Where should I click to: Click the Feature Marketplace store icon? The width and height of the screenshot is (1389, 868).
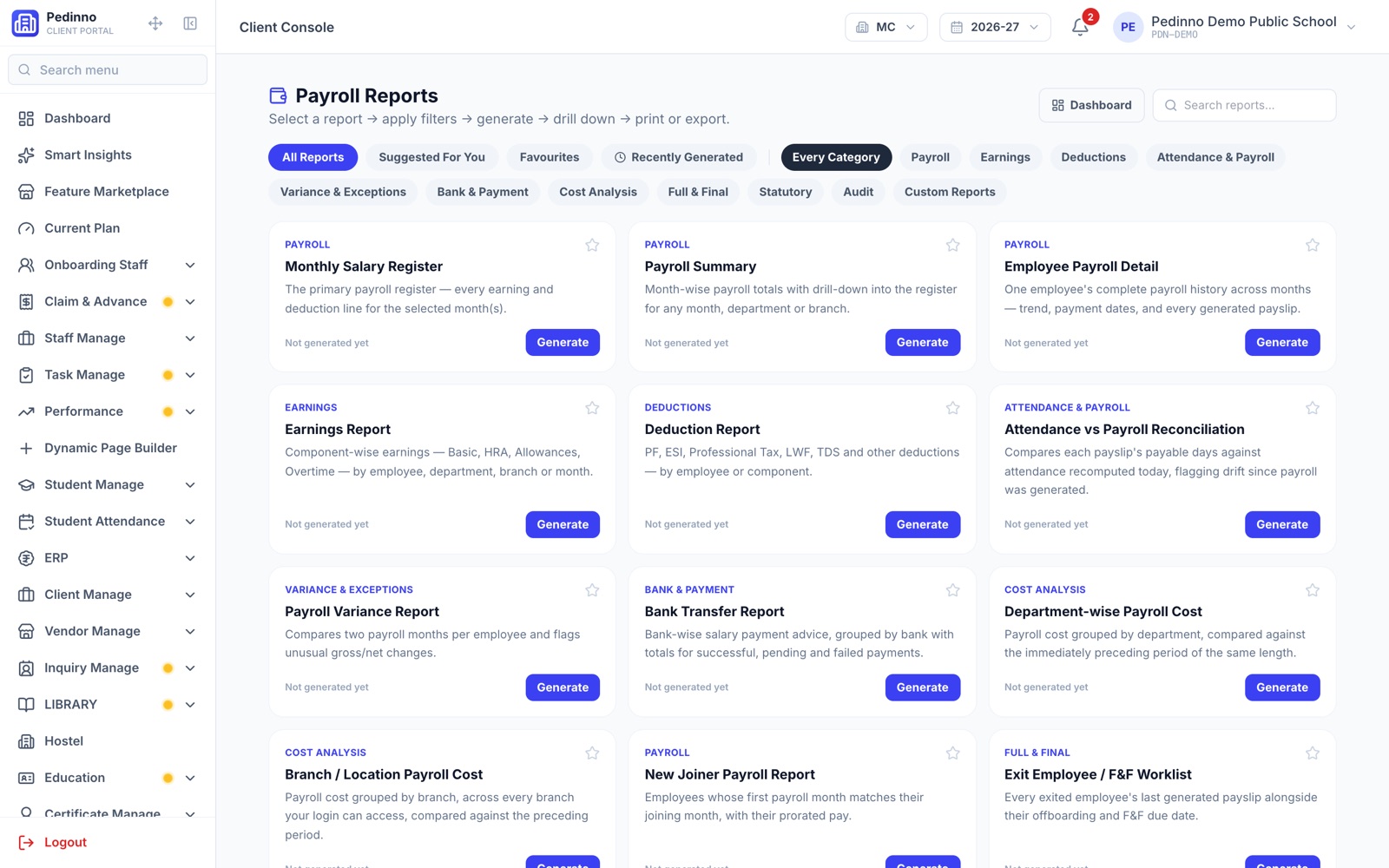pyautogui.click(x=26, y=192)
